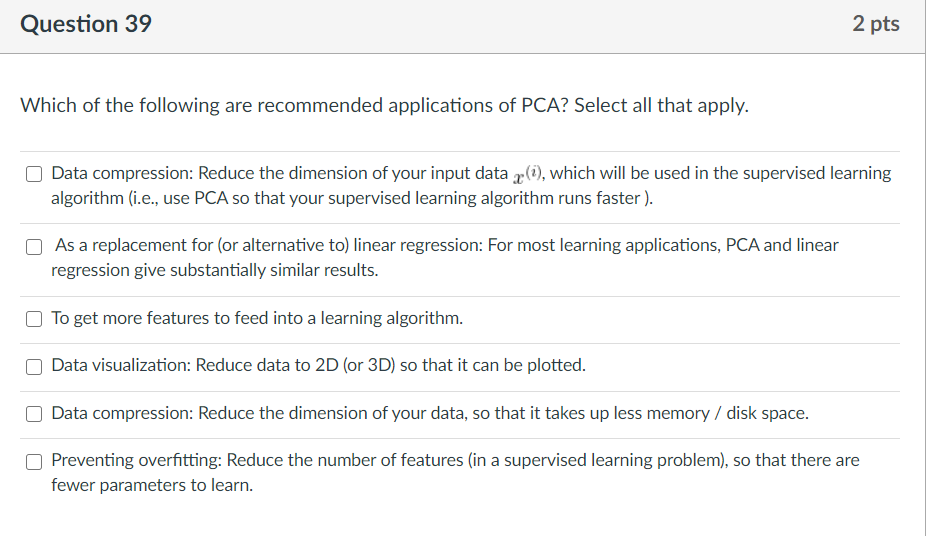This screenshot has height=536, width=927.
Task: Enable the Data visualization checkbox
Action: coord(34,367)
